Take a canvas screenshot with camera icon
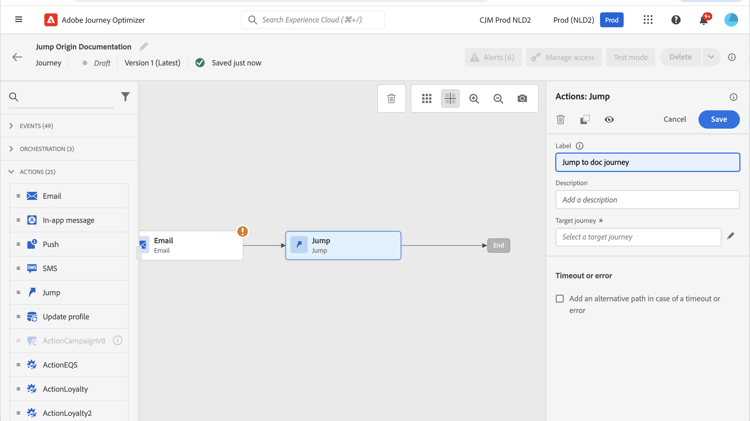Screen dimensions: 750x421 tap(522, 99)
